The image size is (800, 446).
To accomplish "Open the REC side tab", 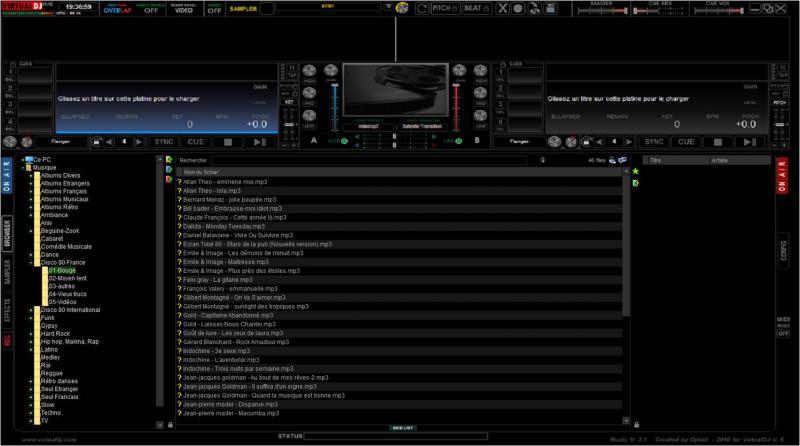I will (7, 340).
